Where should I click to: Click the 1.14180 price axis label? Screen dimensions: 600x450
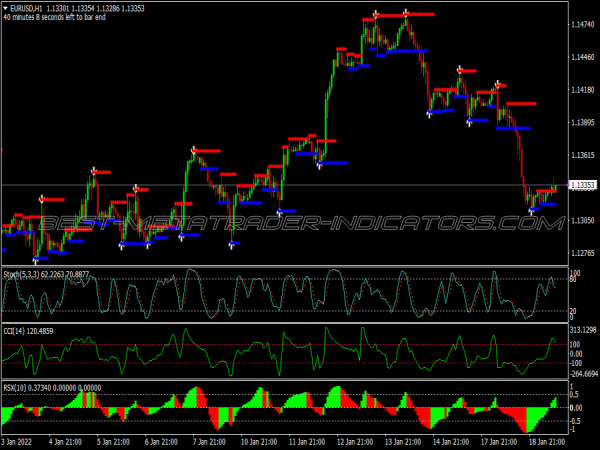pos(583,90)
